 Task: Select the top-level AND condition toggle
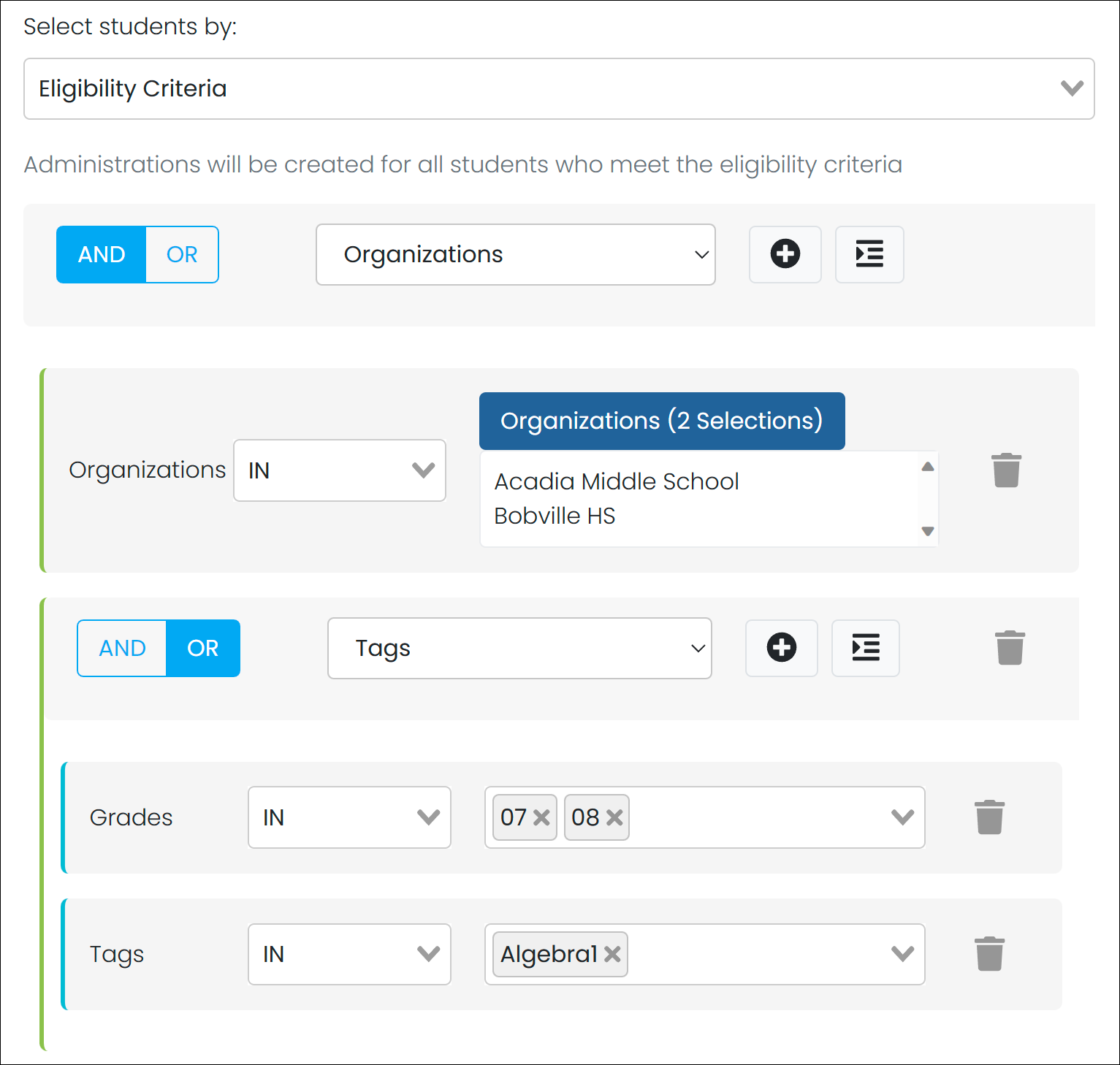pyautogui.click(x=102, y=254)
